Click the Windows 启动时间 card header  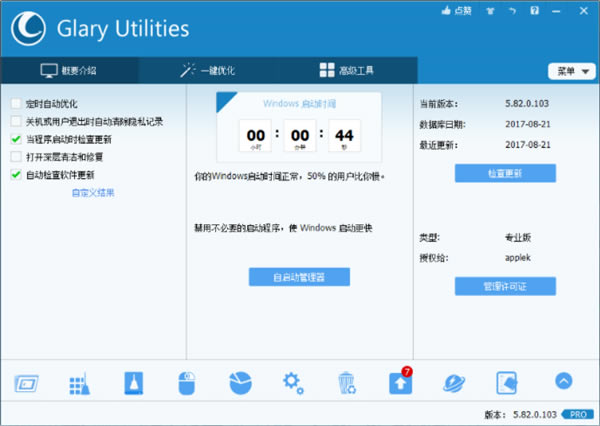point(299,104)
